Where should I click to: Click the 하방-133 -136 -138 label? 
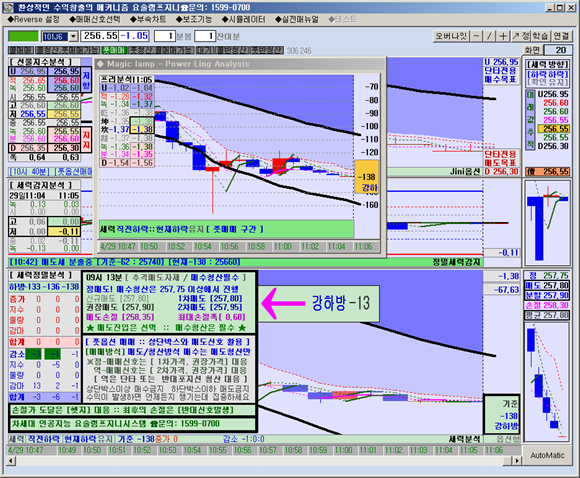44,287
